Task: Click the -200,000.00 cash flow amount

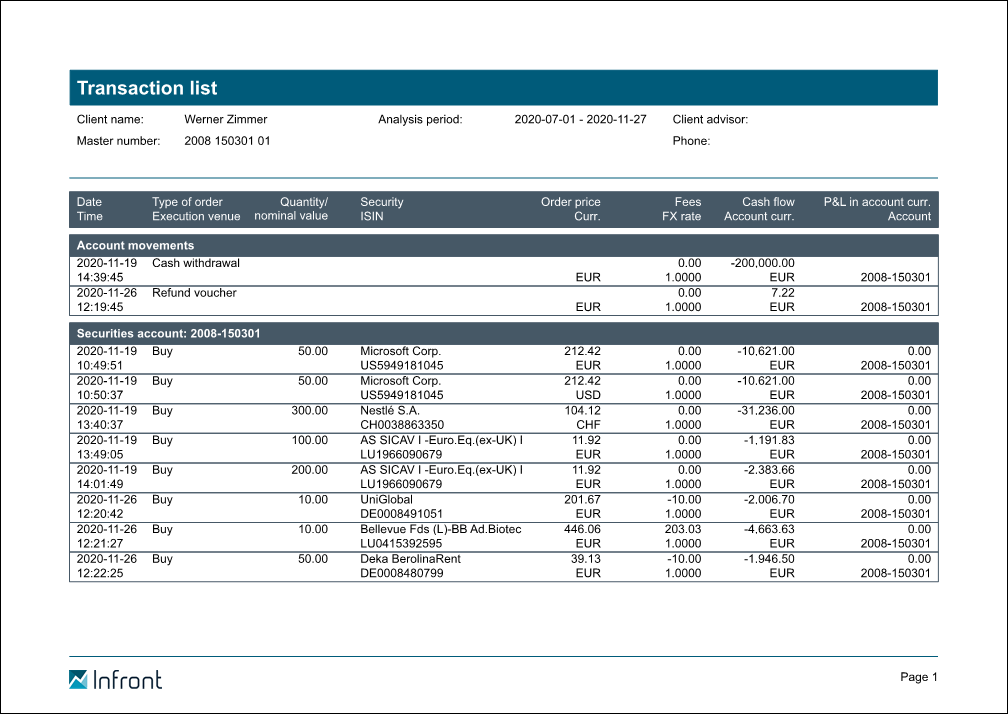Action: (x=762, y=263)
